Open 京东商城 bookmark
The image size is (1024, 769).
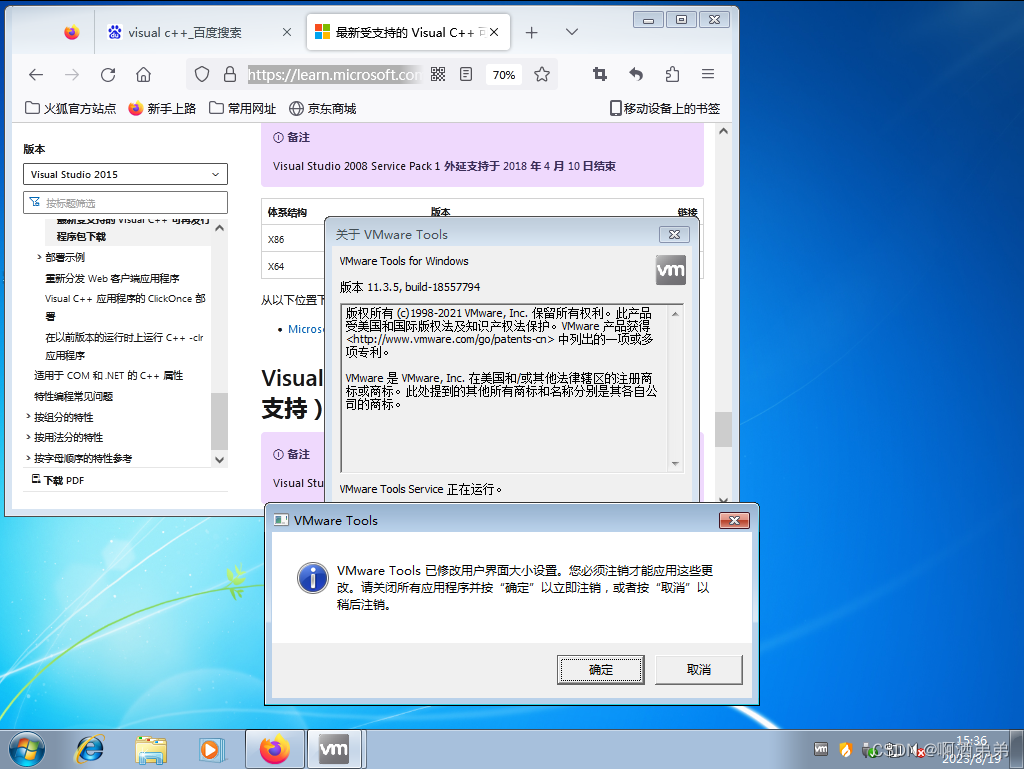coord(323,108)
